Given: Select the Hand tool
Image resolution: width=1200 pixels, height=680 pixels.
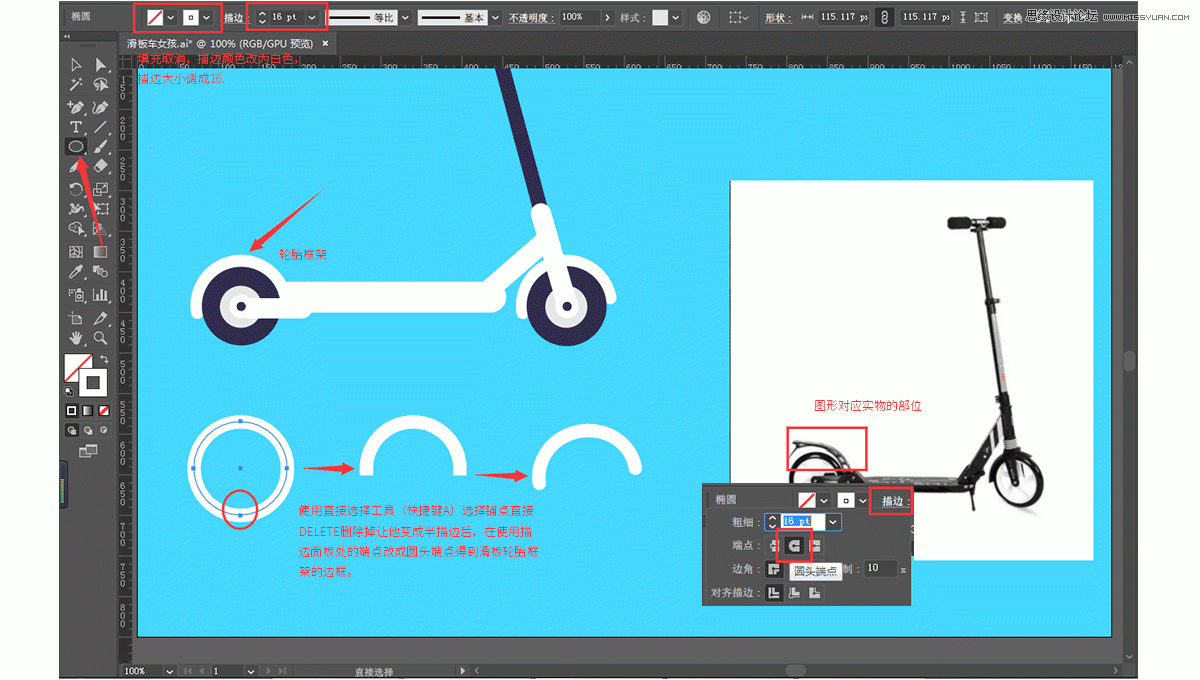Looking at the screenshot, I should pos(75,338).
